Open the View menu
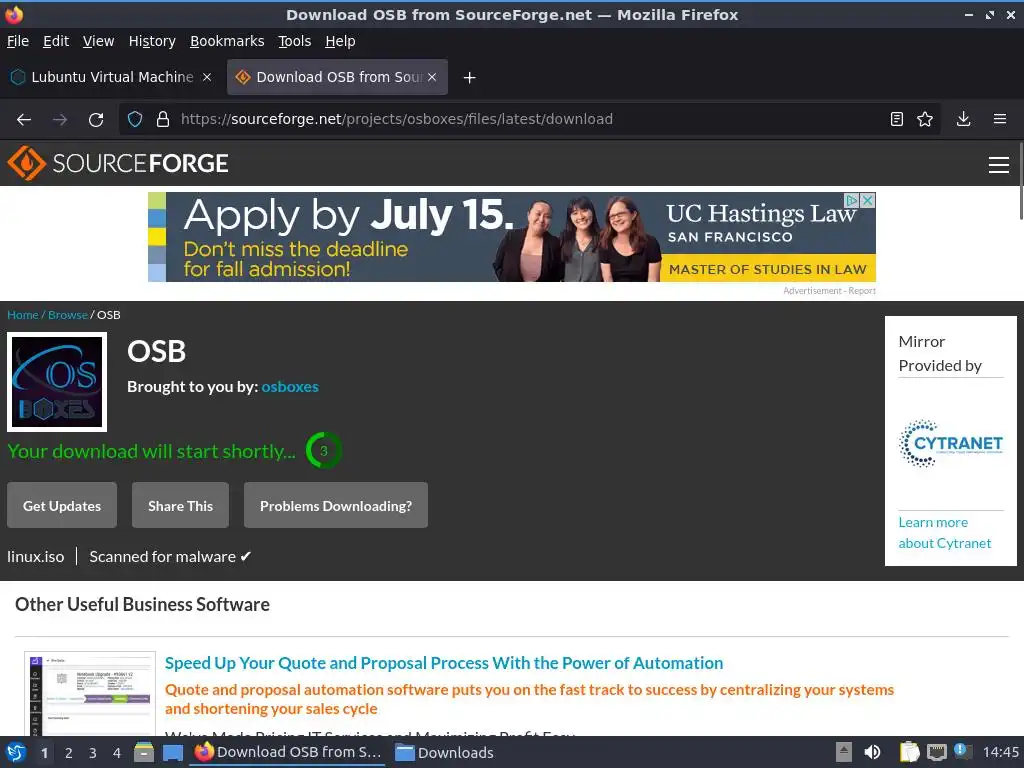The image size is (1024, 768). pos(98,41)
